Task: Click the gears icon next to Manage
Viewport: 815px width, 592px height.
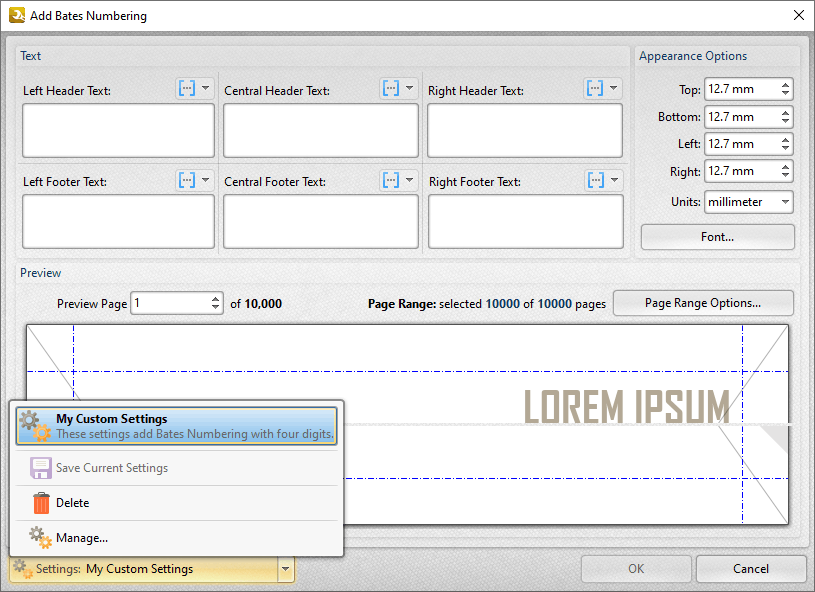Action: click(40, 538)
